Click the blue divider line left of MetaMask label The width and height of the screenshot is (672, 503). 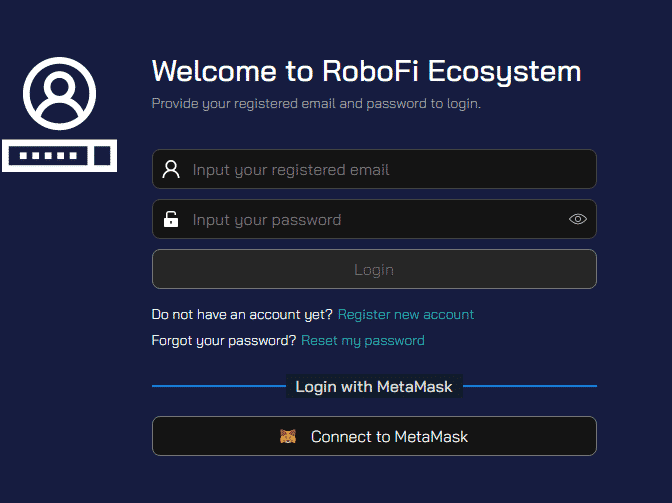[x=219, y=386]
